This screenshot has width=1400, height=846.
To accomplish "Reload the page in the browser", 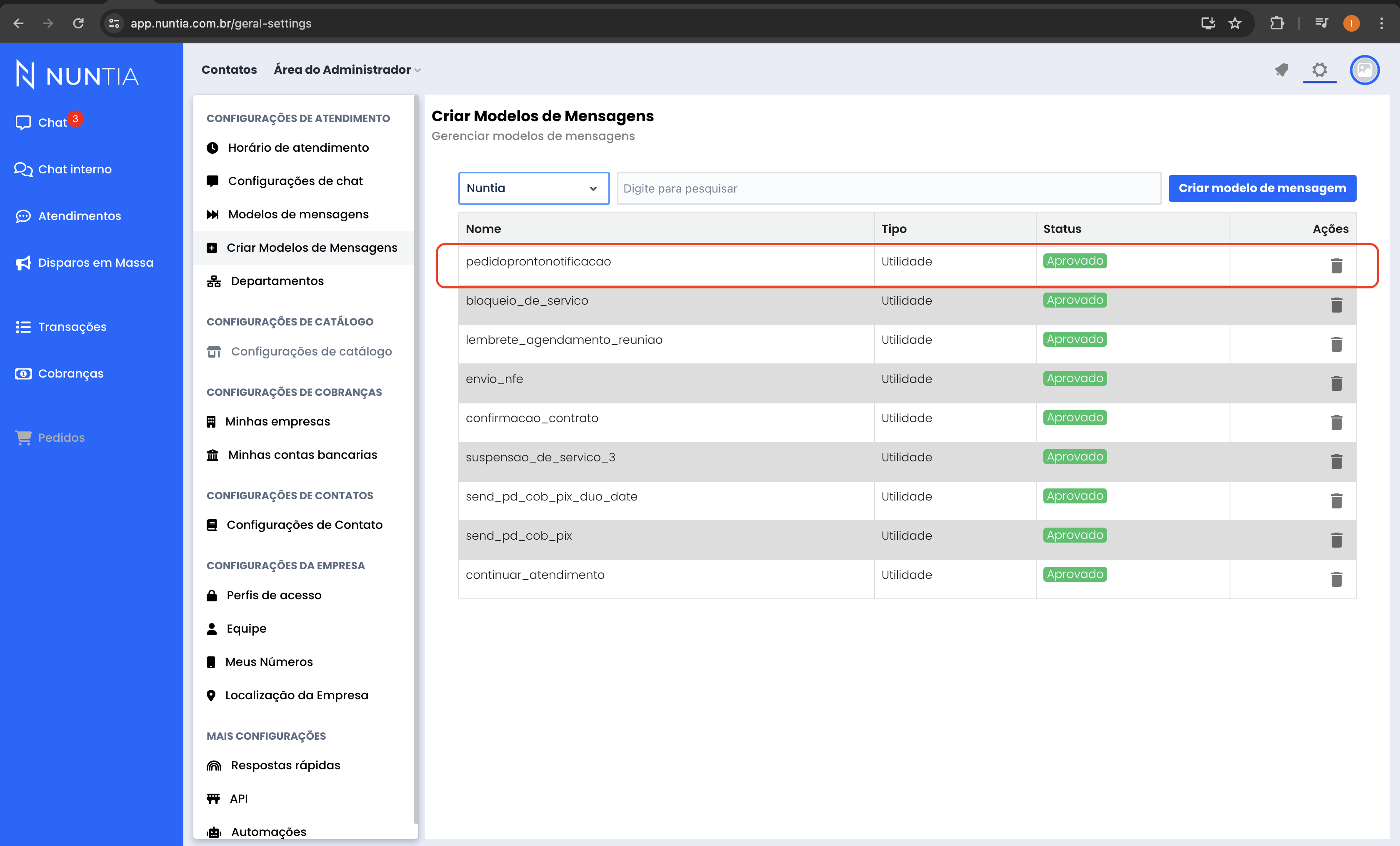I will coord(78,23).
